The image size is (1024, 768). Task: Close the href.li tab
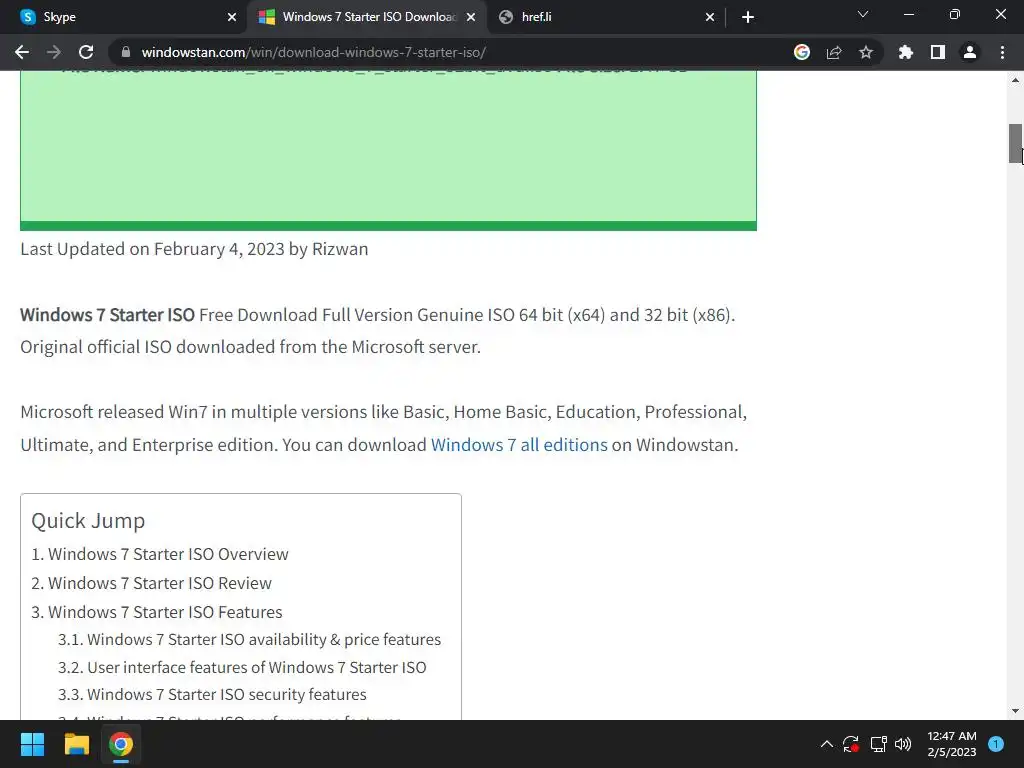click(710, 17)
